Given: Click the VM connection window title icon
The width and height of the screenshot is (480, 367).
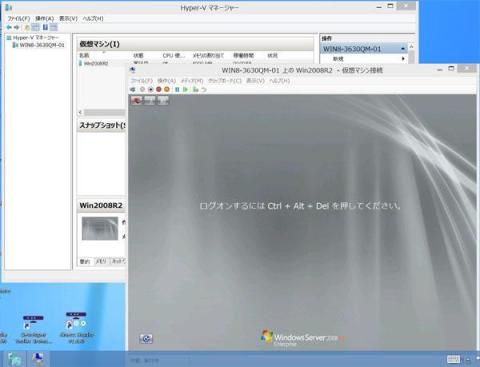Looking at the screenshot, I should click(133, 70).
